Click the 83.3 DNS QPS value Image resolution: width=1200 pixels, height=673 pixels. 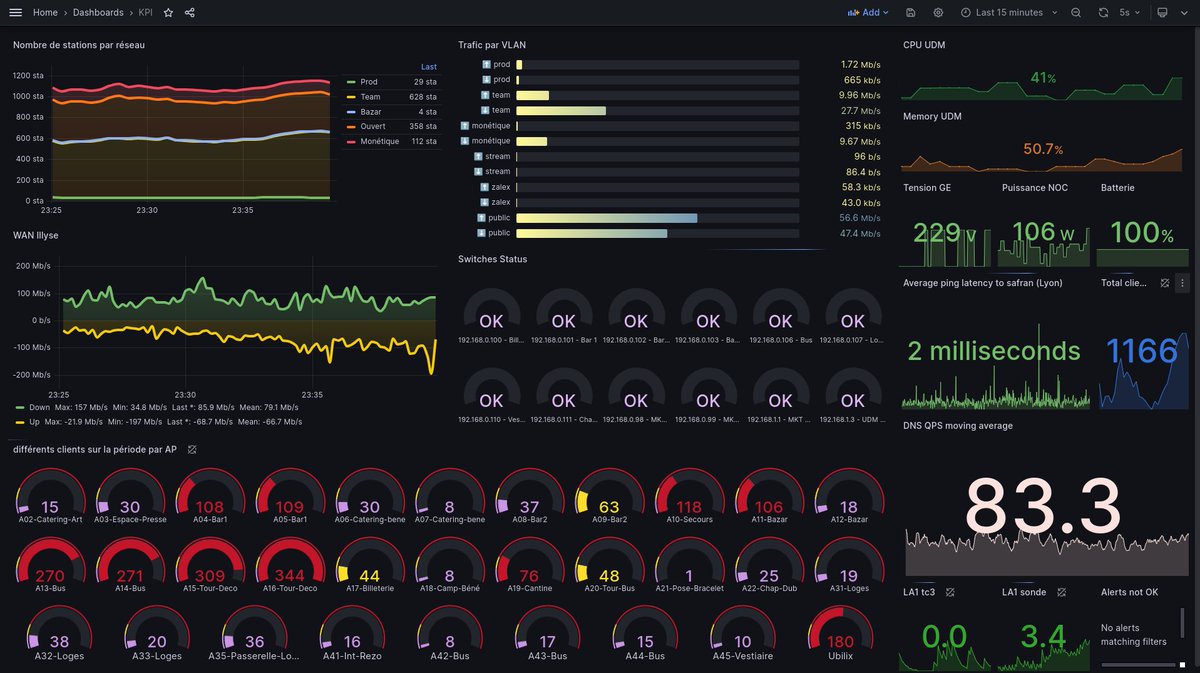[x=1042, y=507]
